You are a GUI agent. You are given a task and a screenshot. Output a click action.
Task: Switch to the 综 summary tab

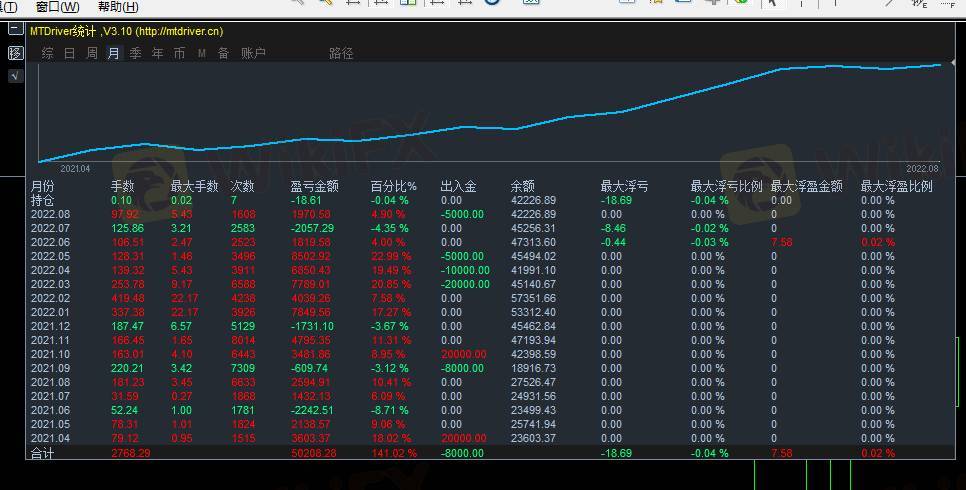(47, 53)
